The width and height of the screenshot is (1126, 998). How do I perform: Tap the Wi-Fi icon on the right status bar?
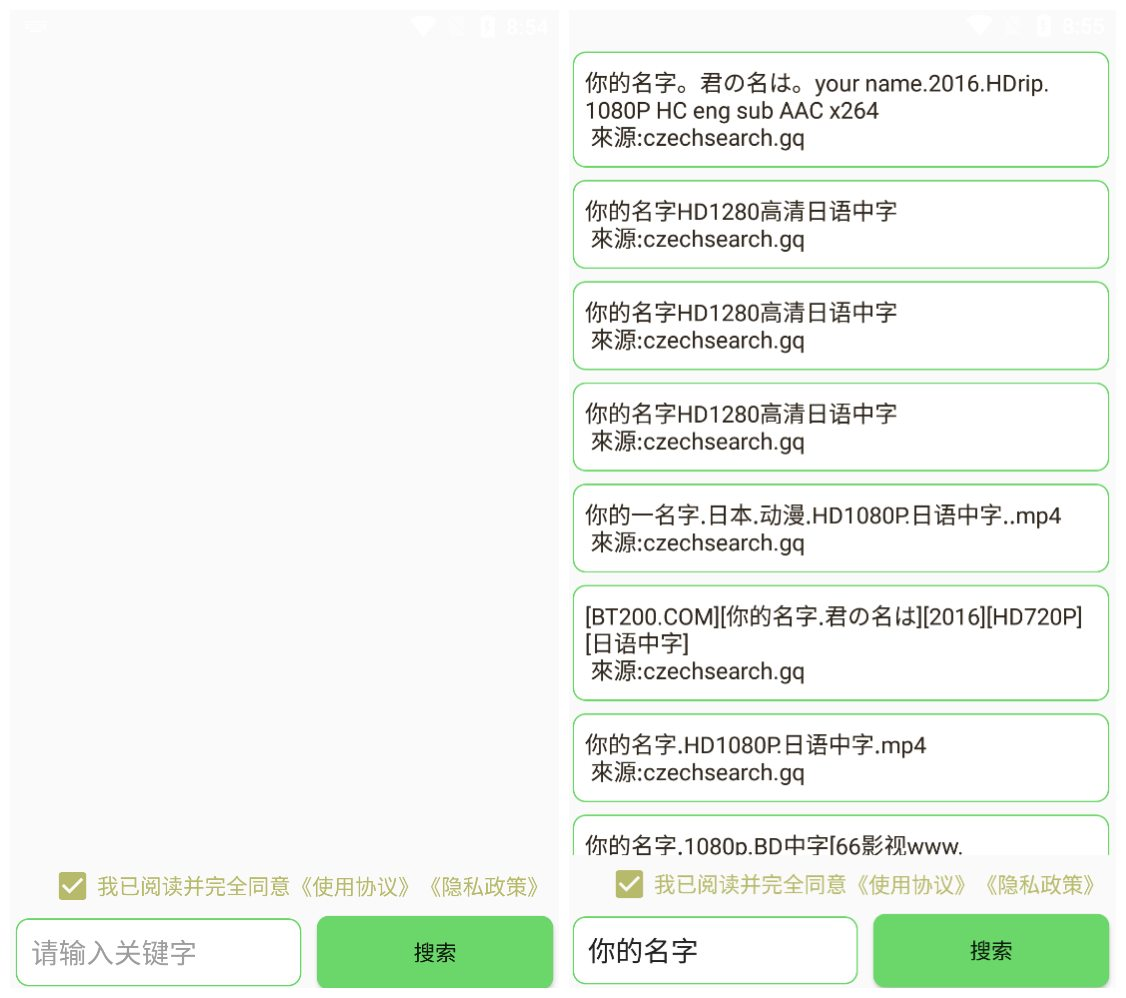coord(979,25)
